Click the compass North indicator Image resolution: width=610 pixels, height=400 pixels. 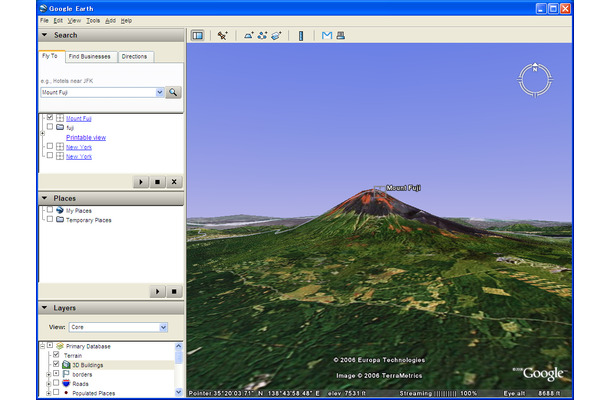pos(535,68)
